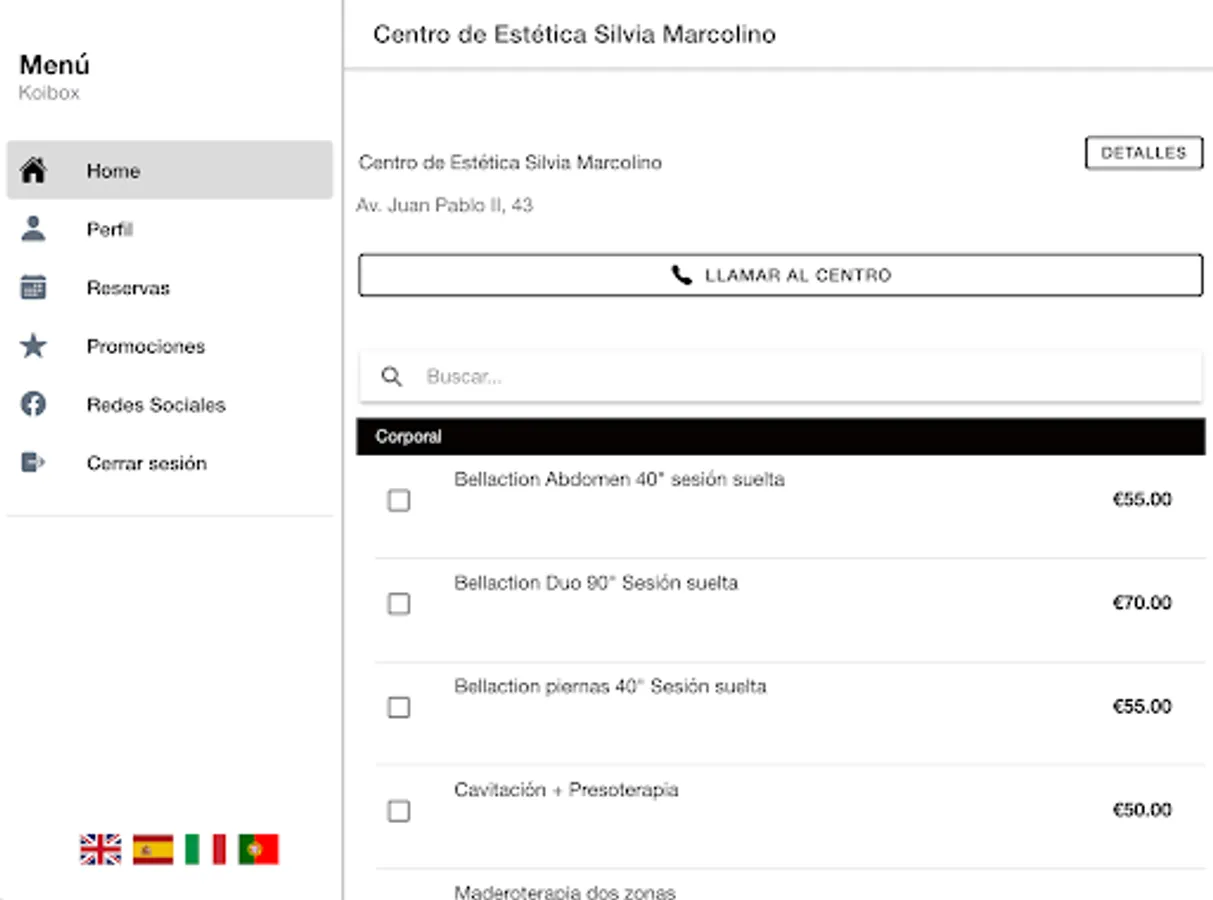Screen dimensions: 1213x900
Task: Go to the Reservas menu item
Action: (128, 288)
